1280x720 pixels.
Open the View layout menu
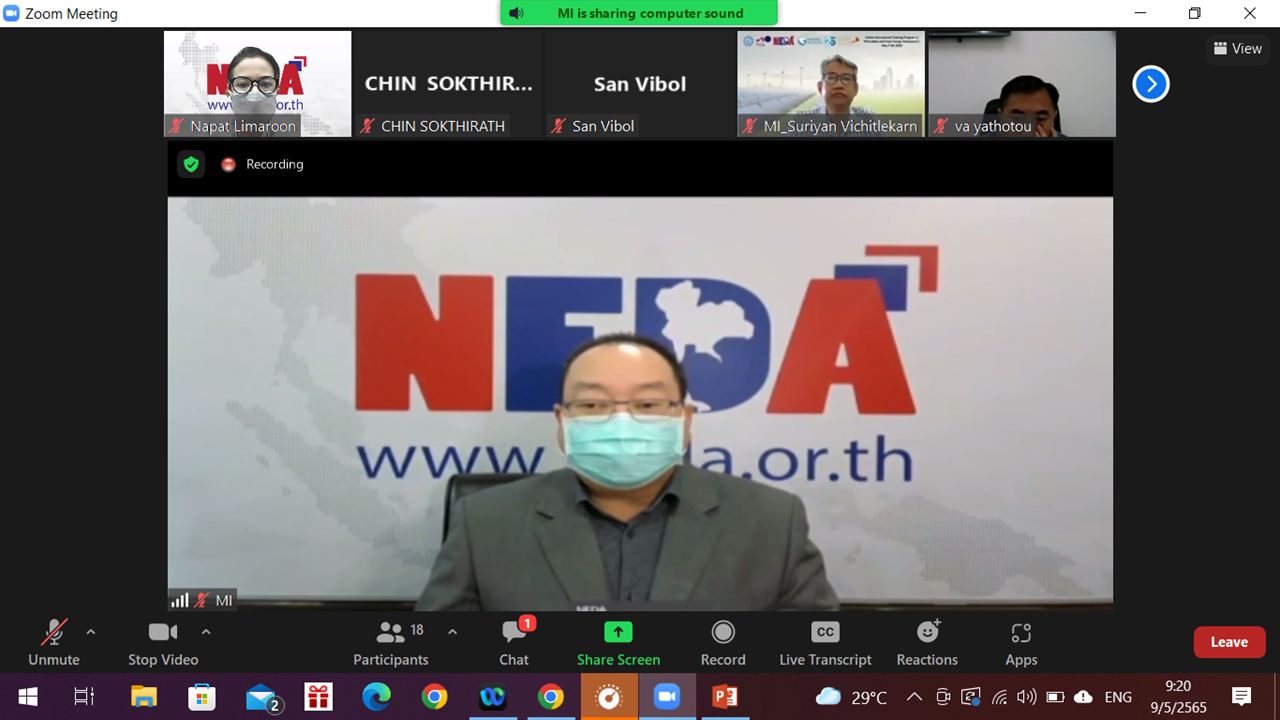[x=1238, y=48]
